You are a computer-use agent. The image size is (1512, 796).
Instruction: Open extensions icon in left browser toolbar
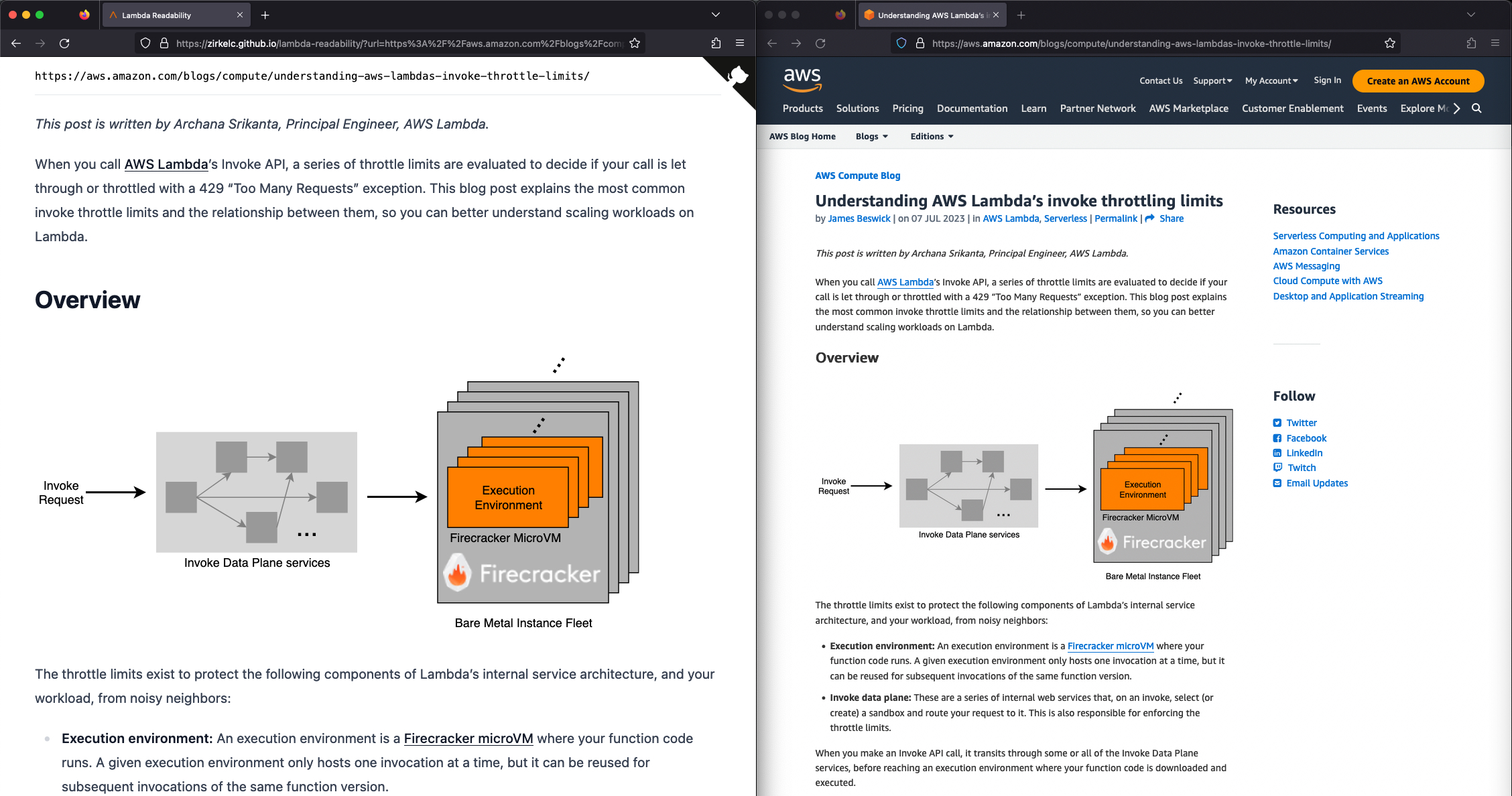[716, 44]
